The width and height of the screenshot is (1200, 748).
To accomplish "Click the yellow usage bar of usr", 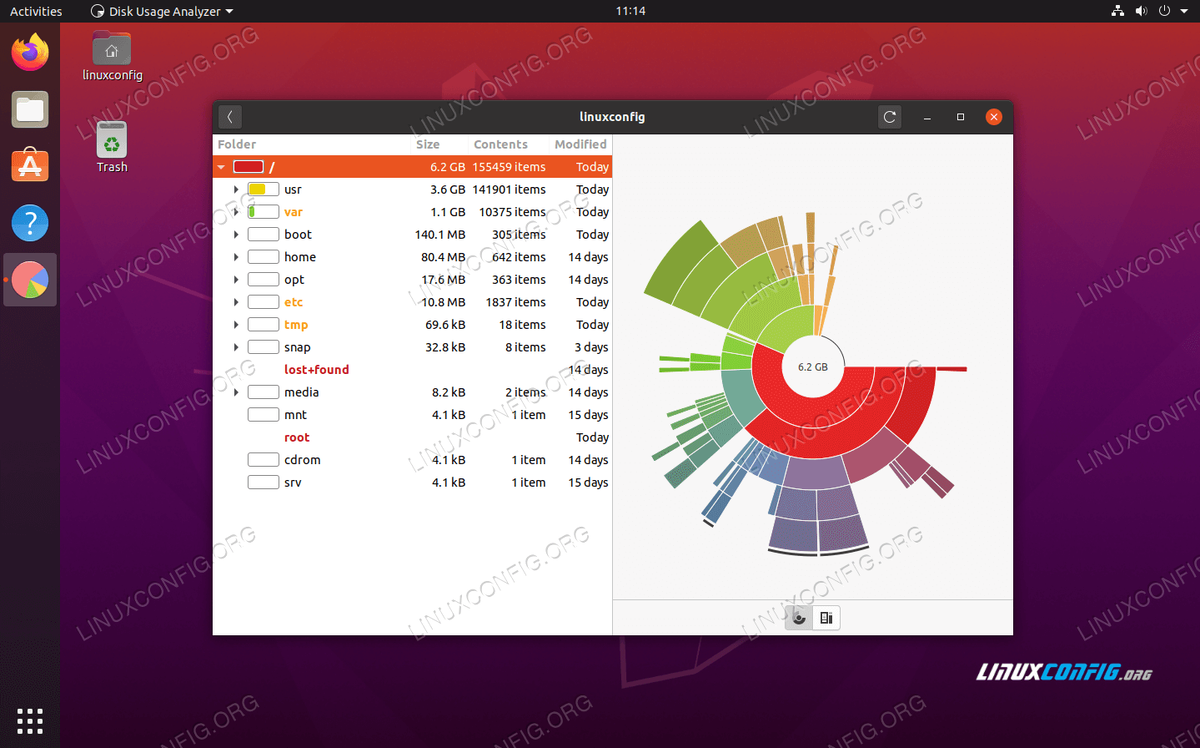I will [x=263, y=189].
